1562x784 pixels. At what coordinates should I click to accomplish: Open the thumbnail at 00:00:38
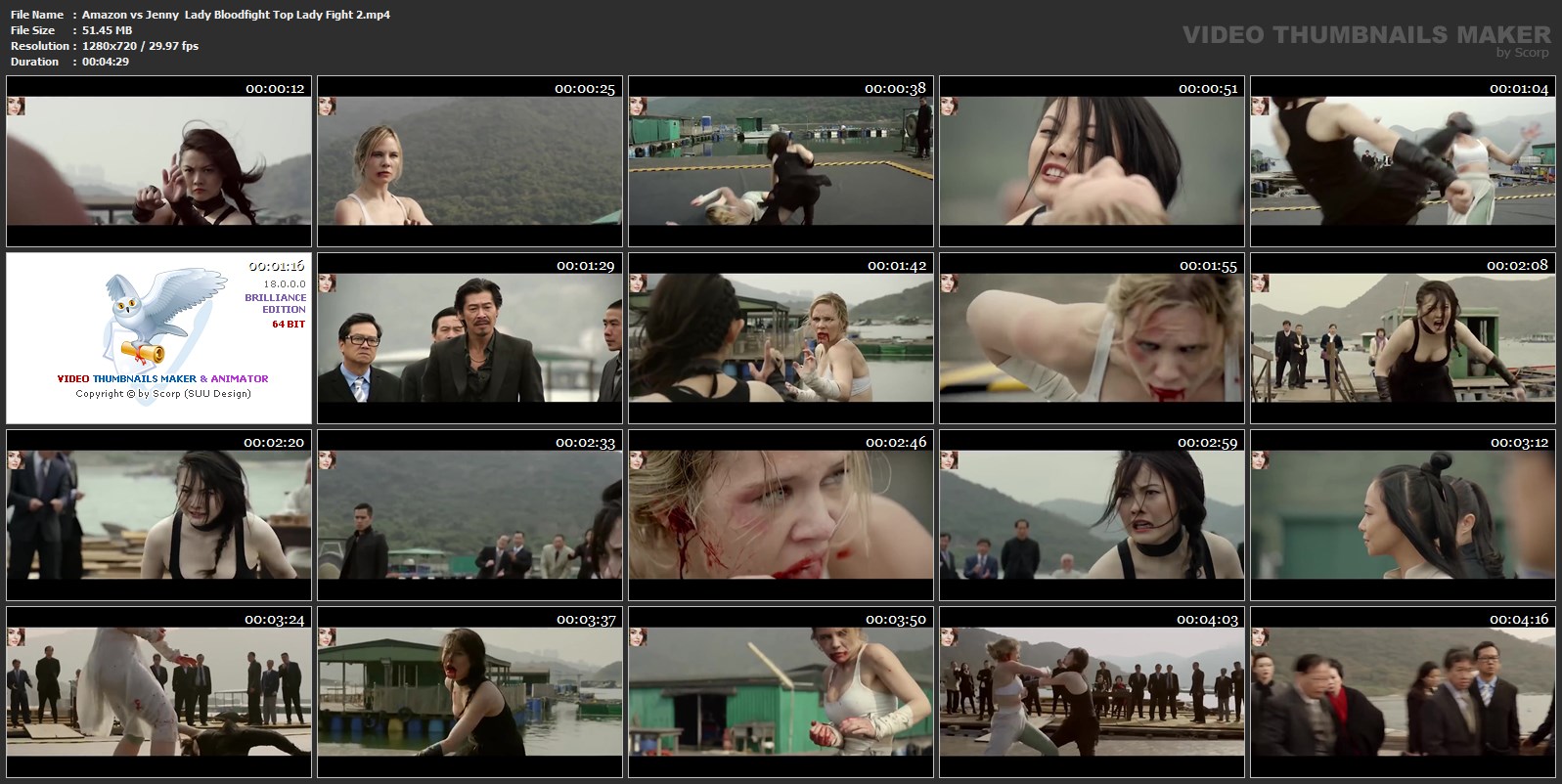[x=781, y=161]
